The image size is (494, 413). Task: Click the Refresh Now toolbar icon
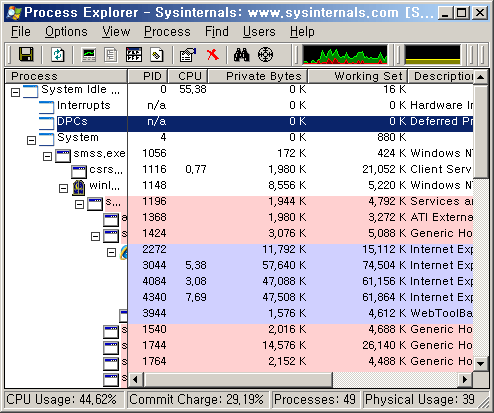(x=58, y=54)
